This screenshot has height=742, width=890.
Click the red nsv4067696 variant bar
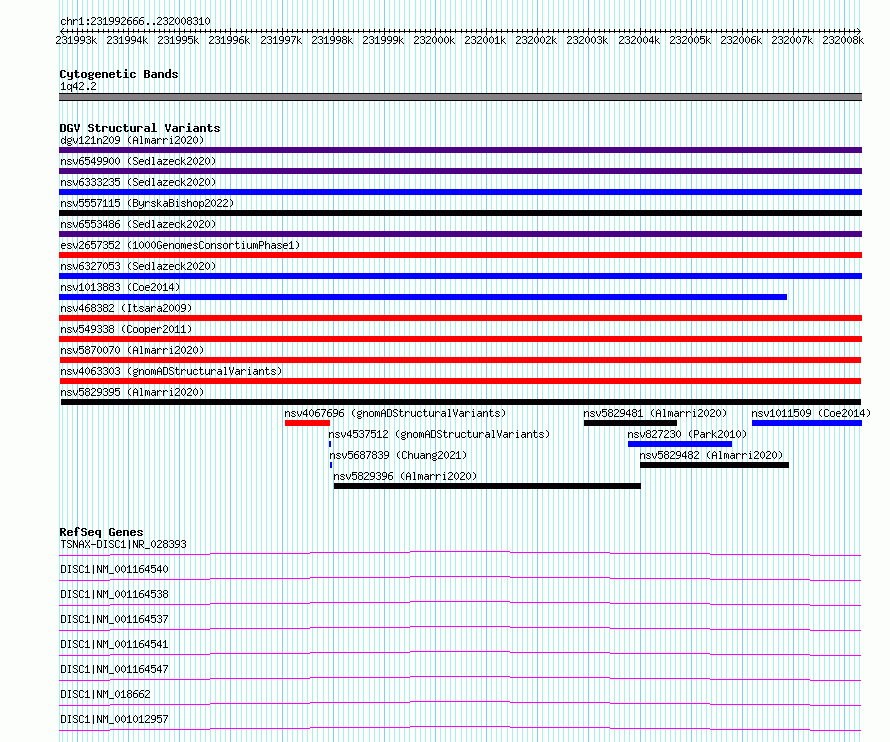307,423
